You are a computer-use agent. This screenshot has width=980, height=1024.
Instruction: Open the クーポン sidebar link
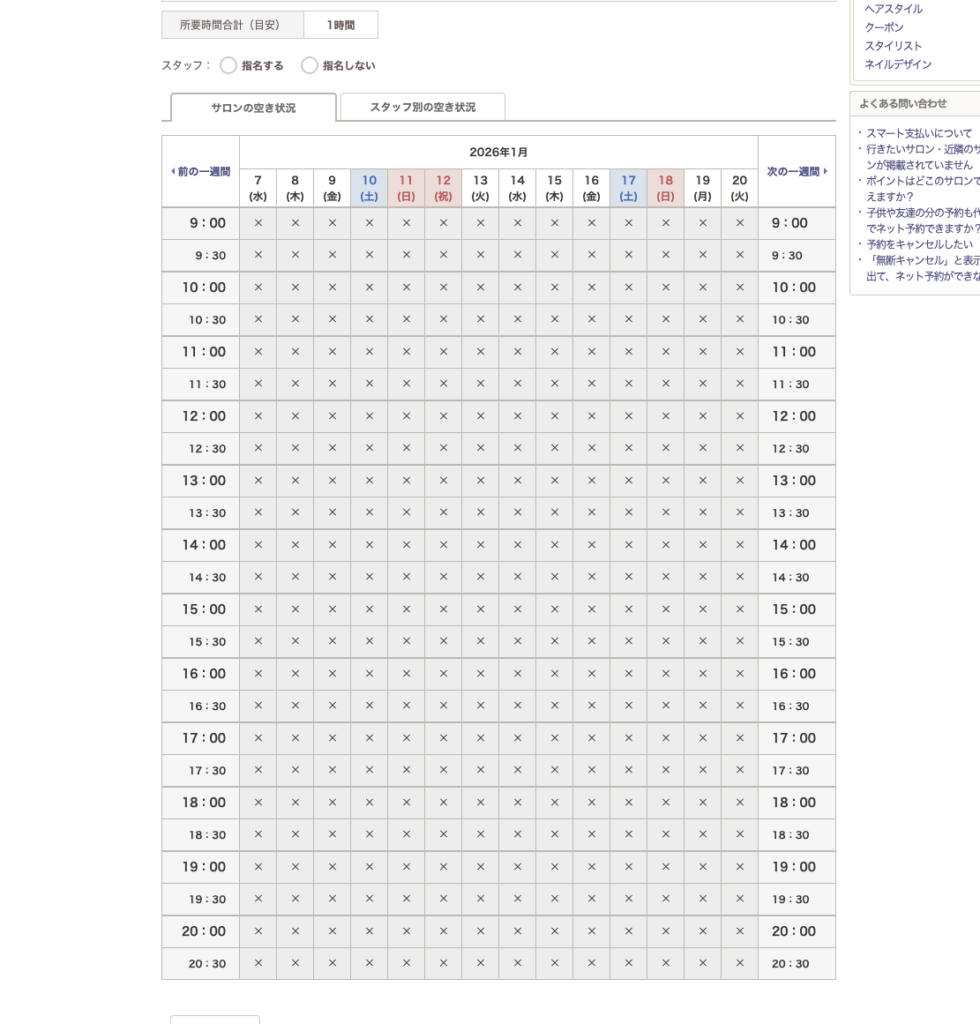coord(884,27)
